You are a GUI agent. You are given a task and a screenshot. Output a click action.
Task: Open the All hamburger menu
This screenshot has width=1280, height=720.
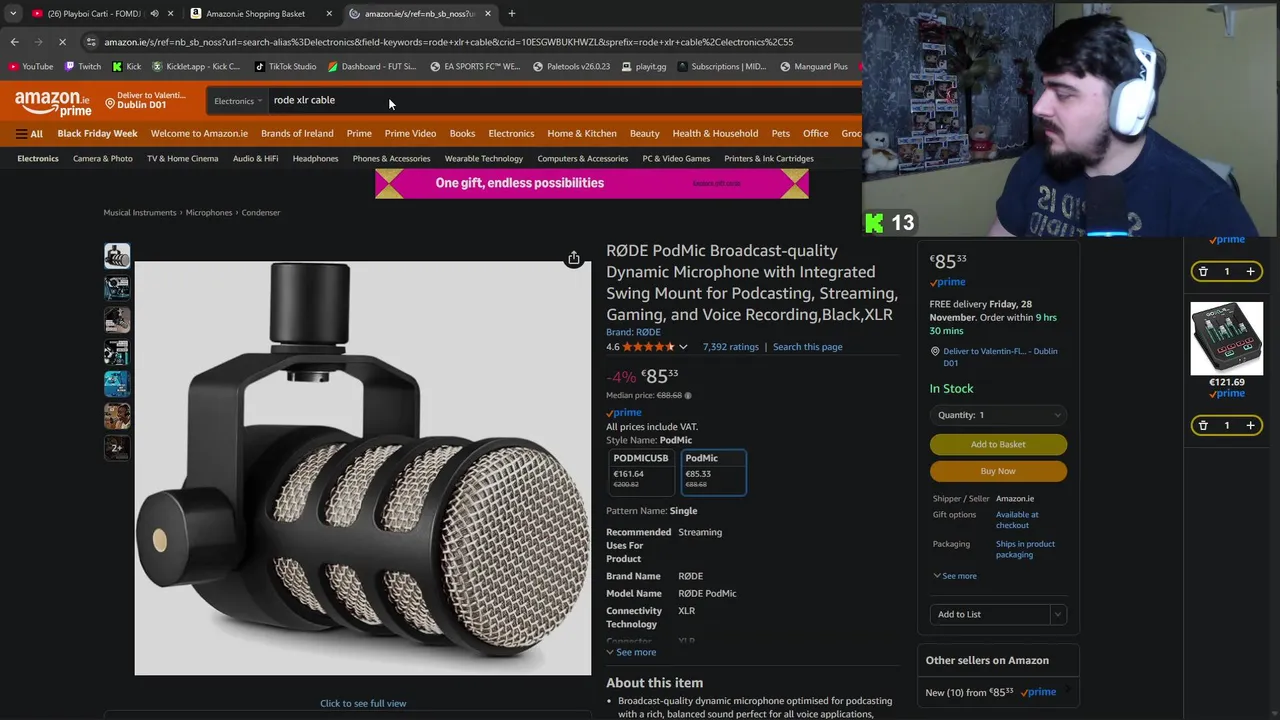point(29,133)
